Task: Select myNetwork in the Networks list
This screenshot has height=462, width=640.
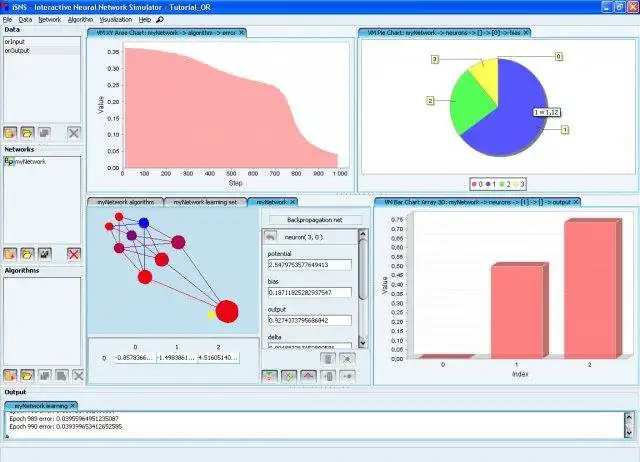Action: click(31, 162)
